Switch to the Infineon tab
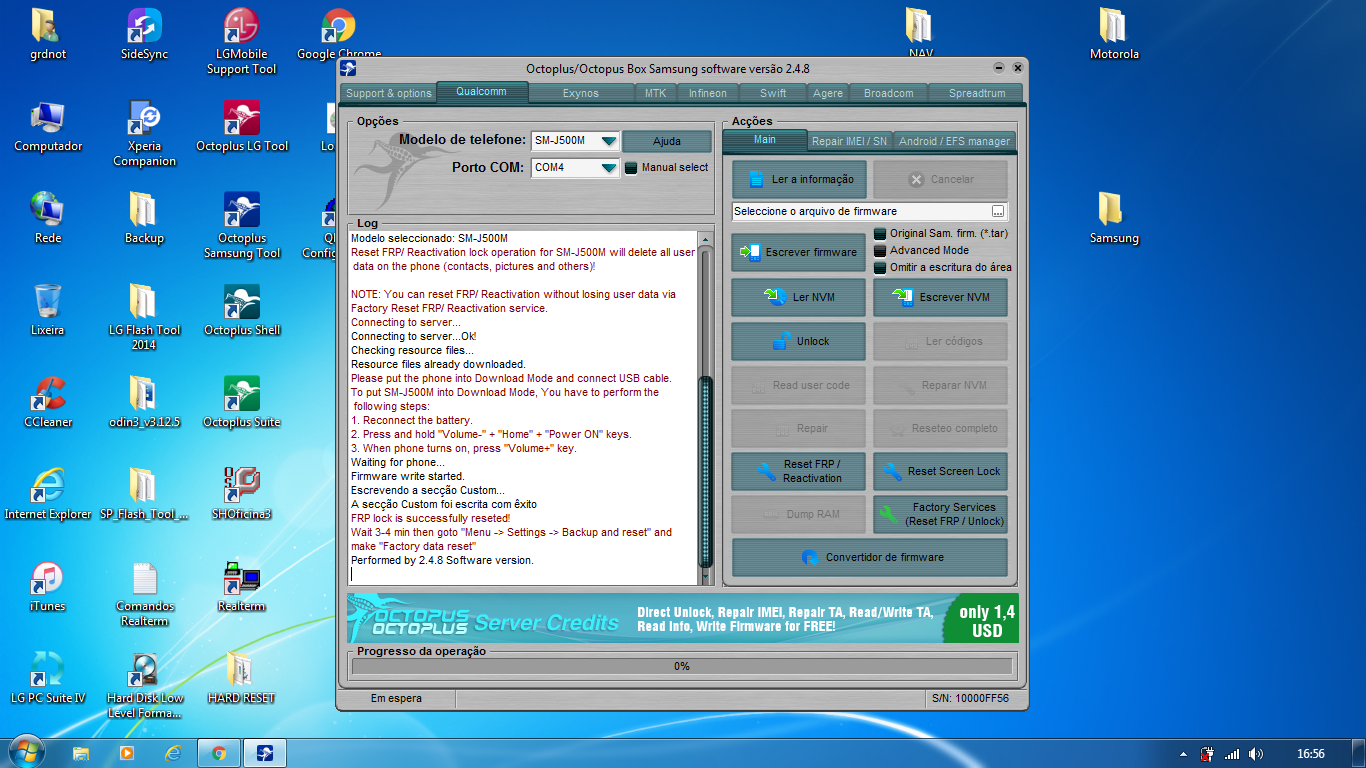This screenshot has width=1366, height=768. pyautogui.click(x=708, y=93)
